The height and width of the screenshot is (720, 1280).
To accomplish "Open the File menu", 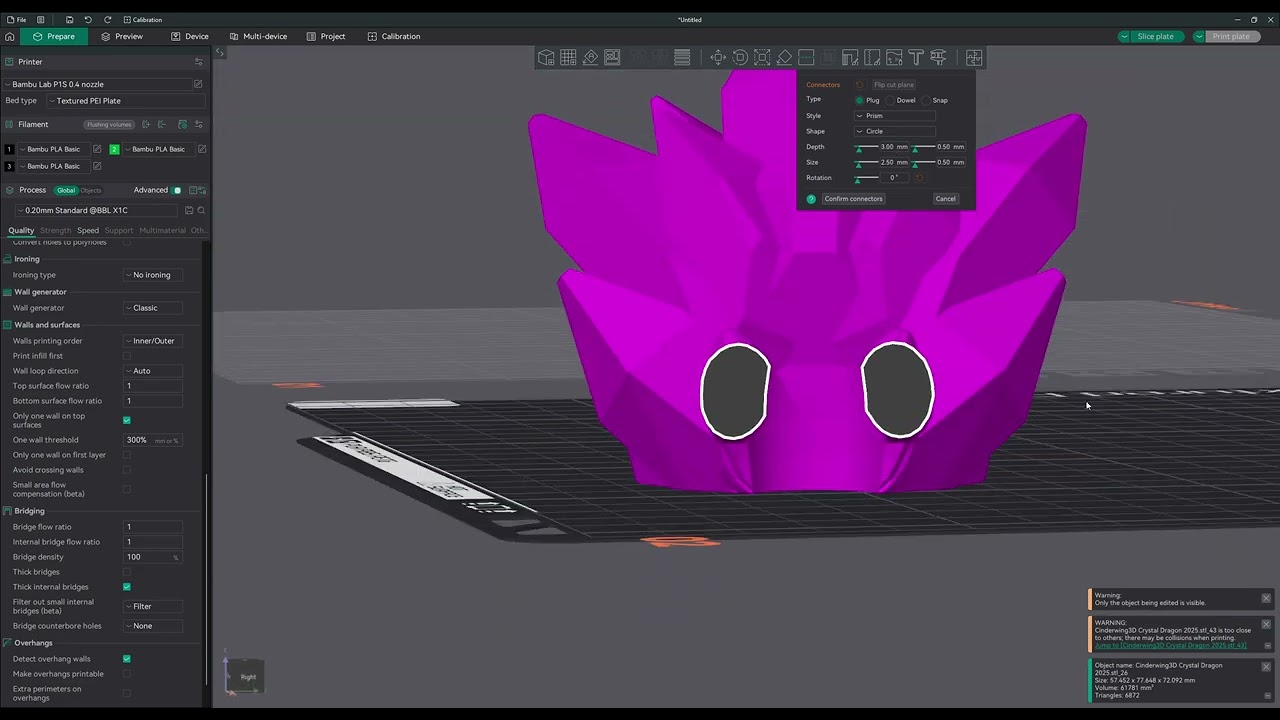I will tap(17, 19).
